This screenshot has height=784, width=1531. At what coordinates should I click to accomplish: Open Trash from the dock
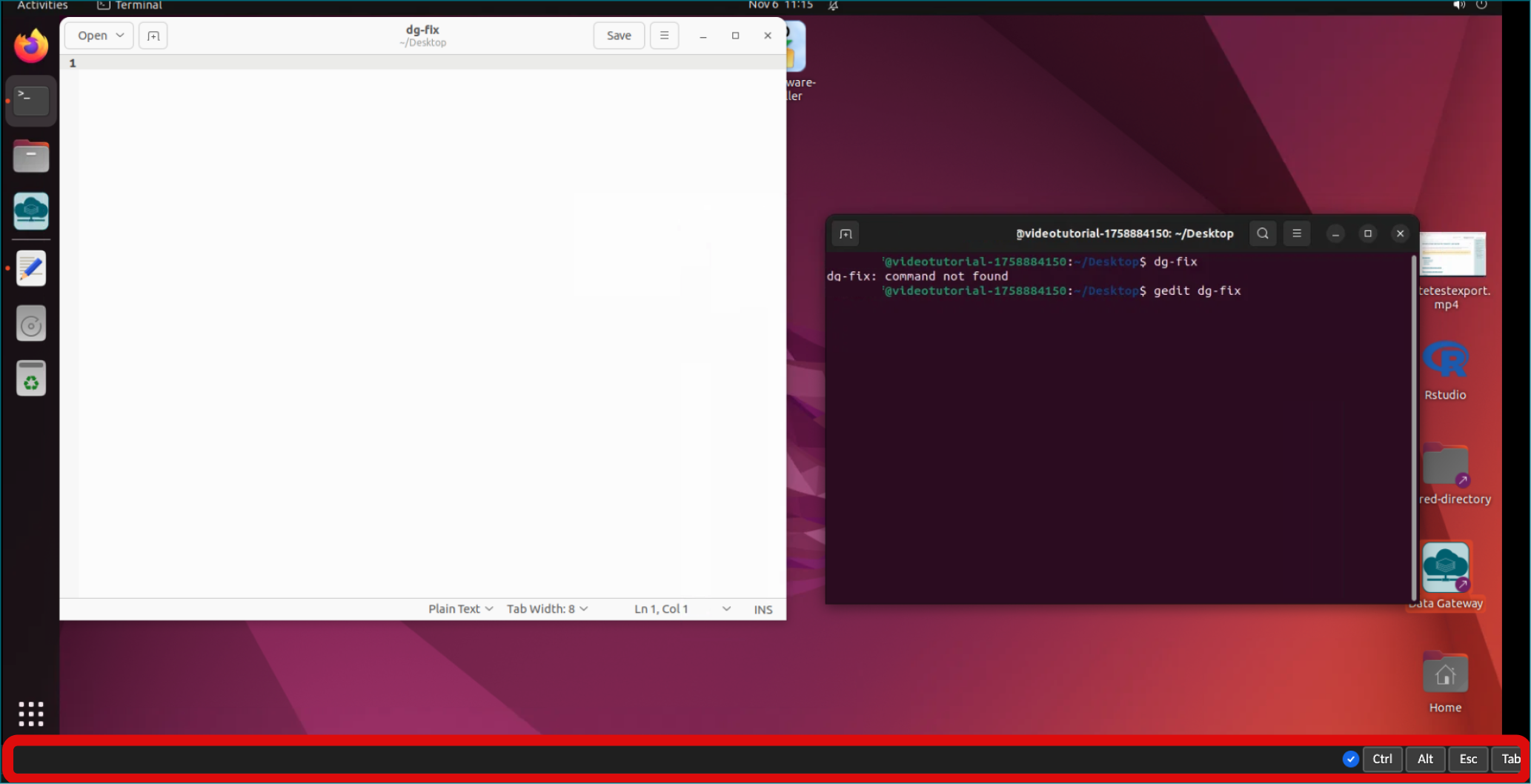click(x=31, y=379)
